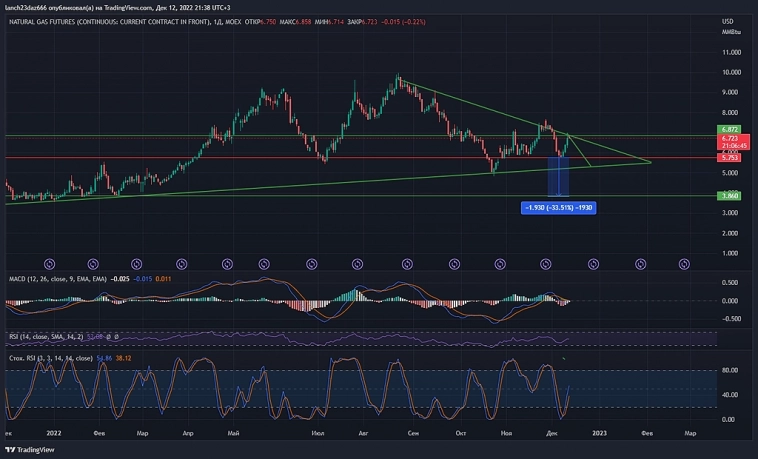Click the event marker icon above the 2023 label
The image size is (758, 459).
594,264
